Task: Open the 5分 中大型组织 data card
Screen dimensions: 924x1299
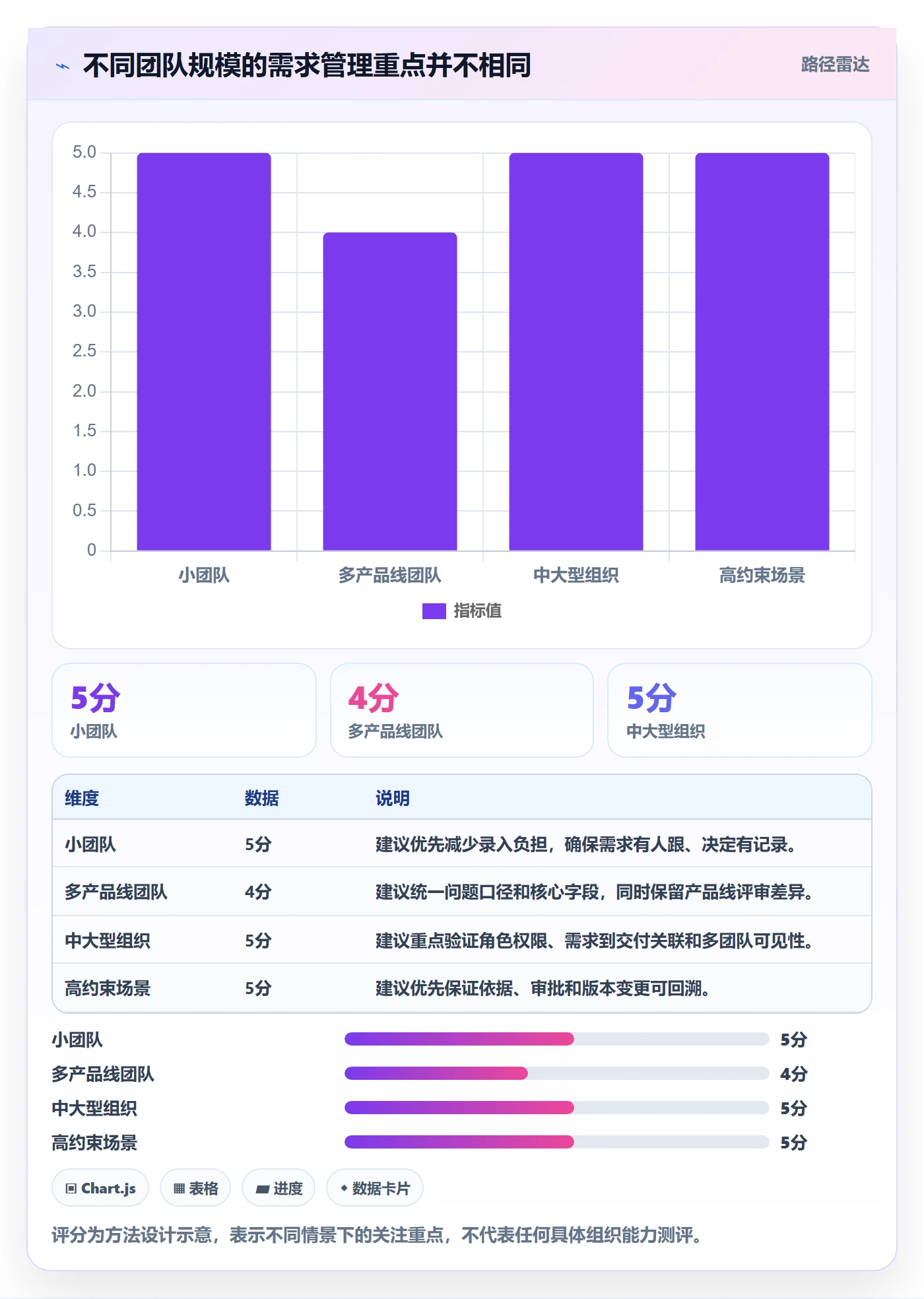Action: tap(740, 710)
